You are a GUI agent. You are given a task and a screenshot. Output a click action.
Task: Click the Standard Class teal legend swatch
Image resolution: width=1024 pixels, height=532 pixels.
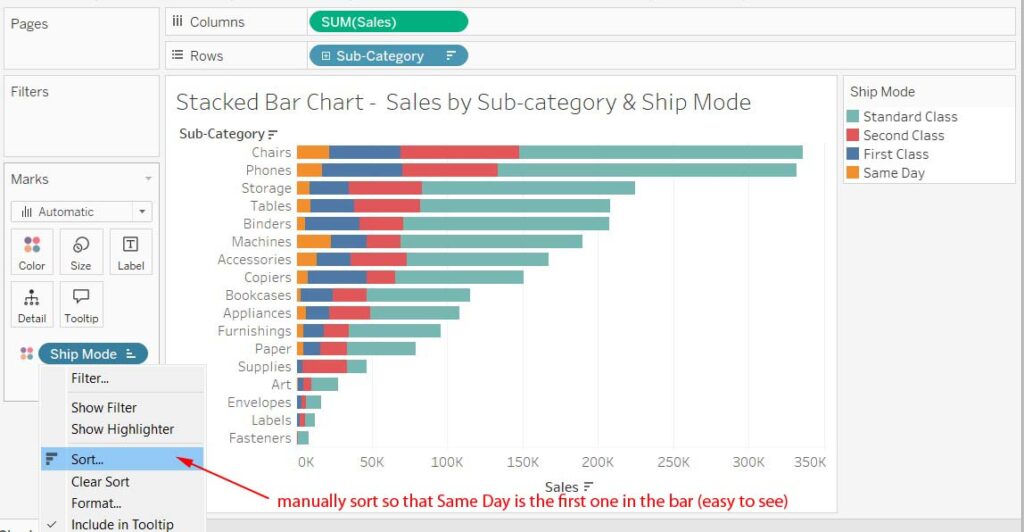pyautogui.click(x=853, y=116)
